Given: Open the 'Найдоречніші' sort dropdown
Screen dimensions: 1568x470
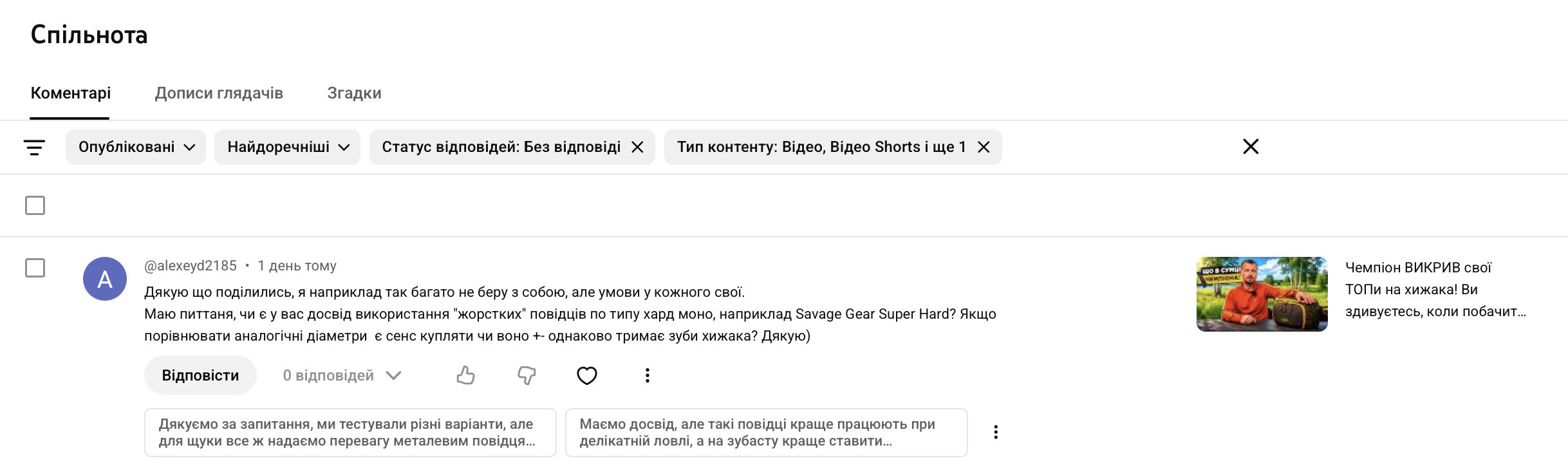Looking at the screenshot, I should [x=287, y=147].
